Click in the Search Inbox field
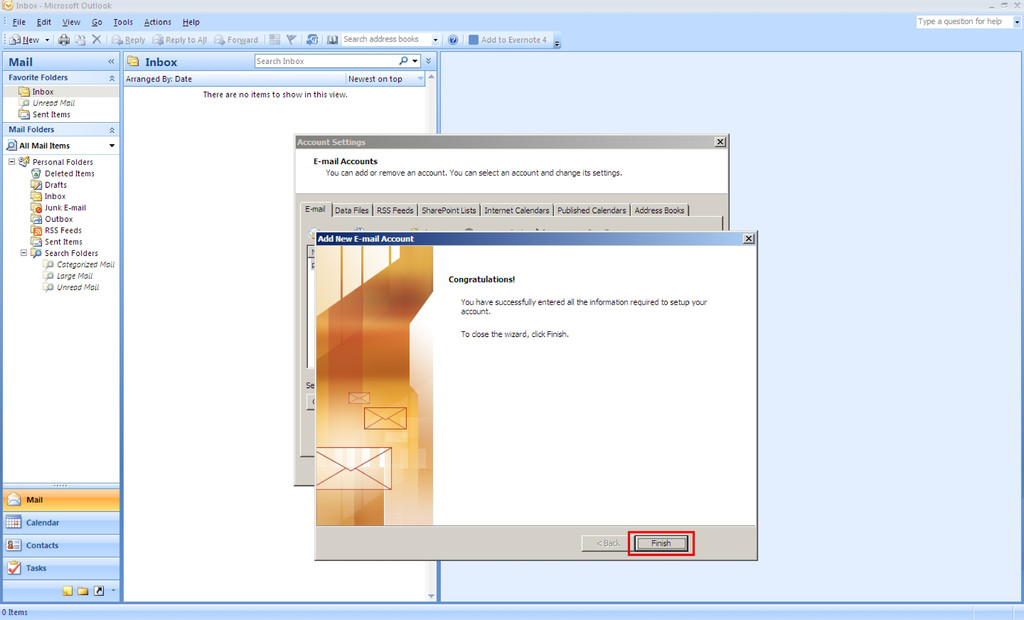Viewport: 1024px width, 620px height. coord(325,61)
